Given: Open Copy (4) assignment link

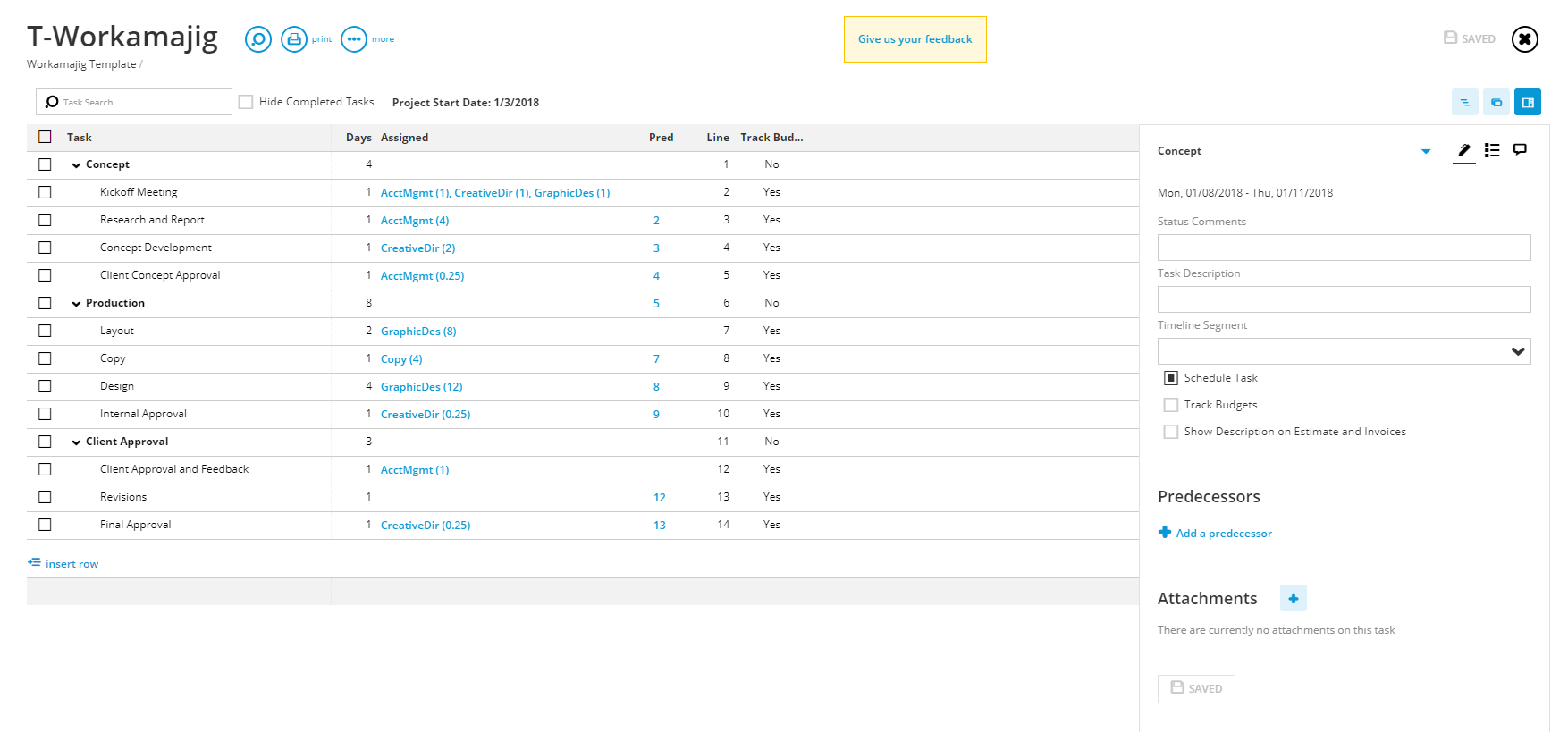Looking at the screenshot, I should [401, 359].
